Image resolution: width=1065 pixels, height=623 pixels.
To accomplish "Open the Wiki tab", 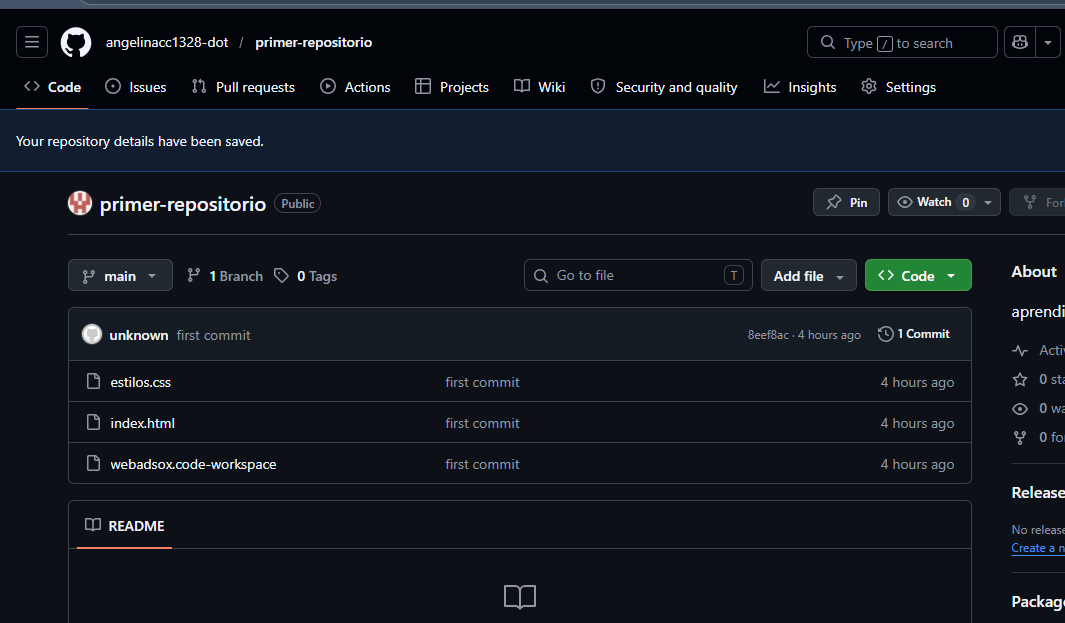I will [539, 87].
